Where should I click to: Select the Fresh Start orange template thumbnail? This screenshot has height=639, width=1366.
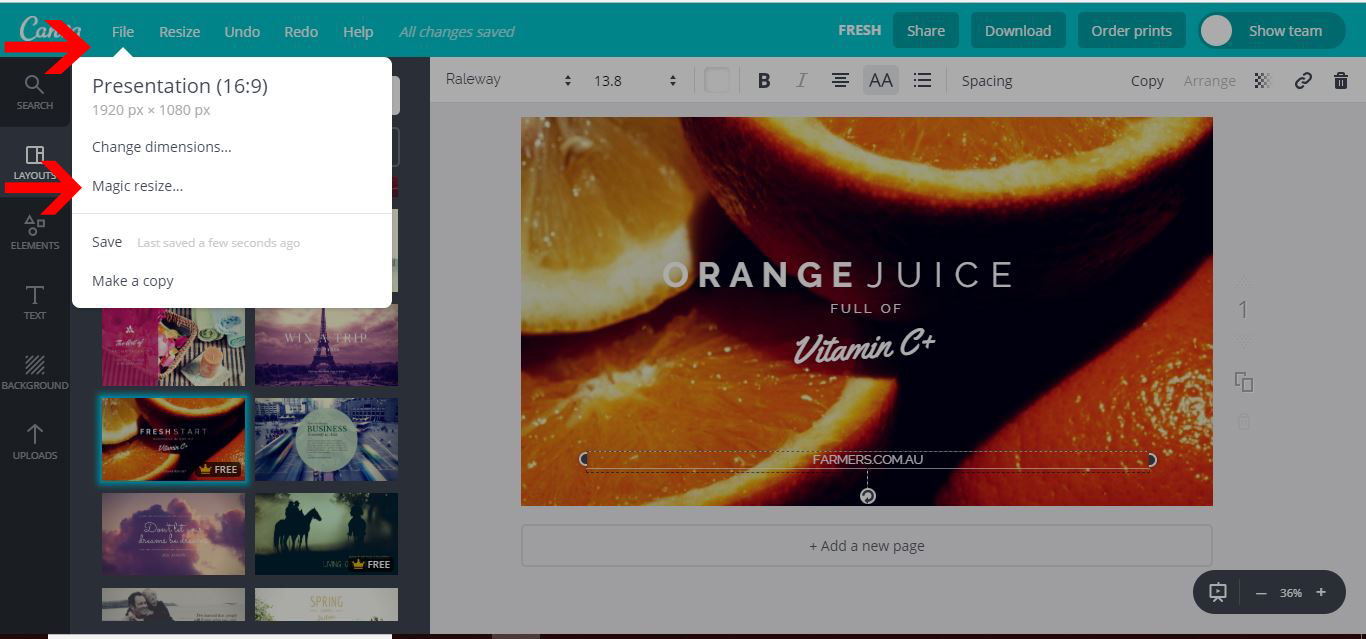[x=172, y=439]
